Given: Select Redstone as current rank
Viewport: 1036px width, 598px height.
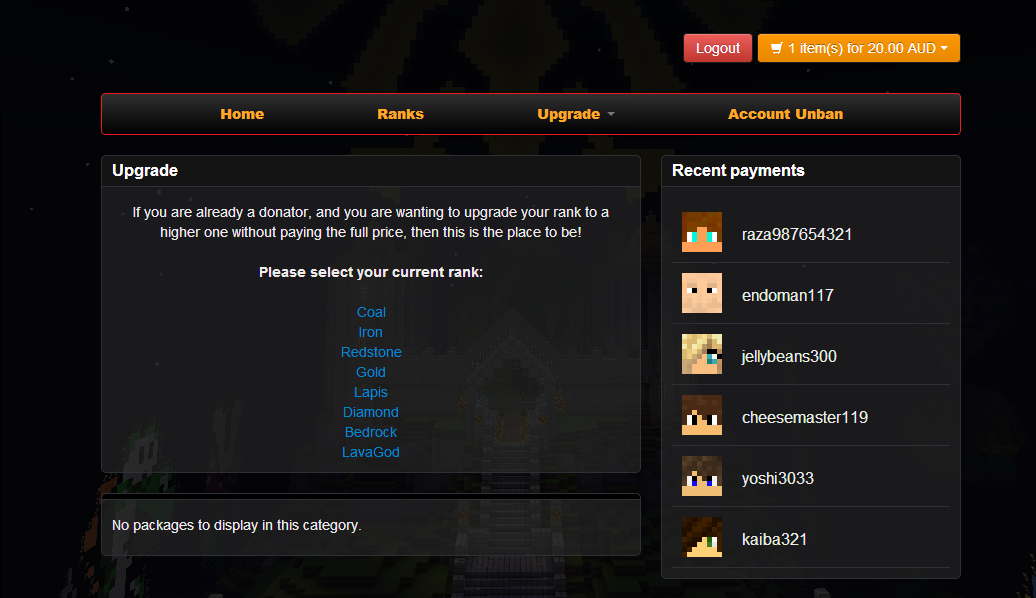Looking at the screenshot, I should (x=371, y=352).
